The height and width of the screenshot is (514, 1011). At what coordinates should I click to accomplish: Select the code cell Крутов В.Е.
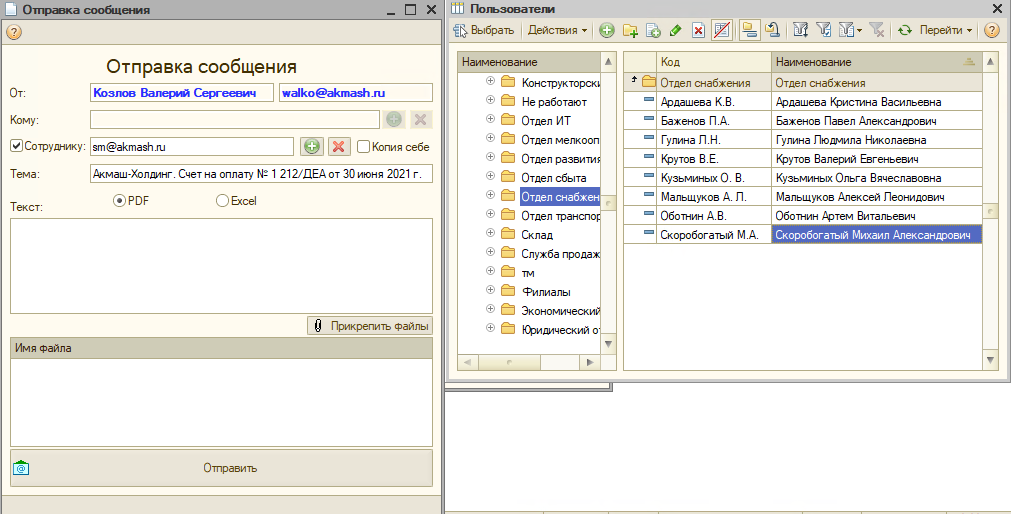tap(714, 159)
